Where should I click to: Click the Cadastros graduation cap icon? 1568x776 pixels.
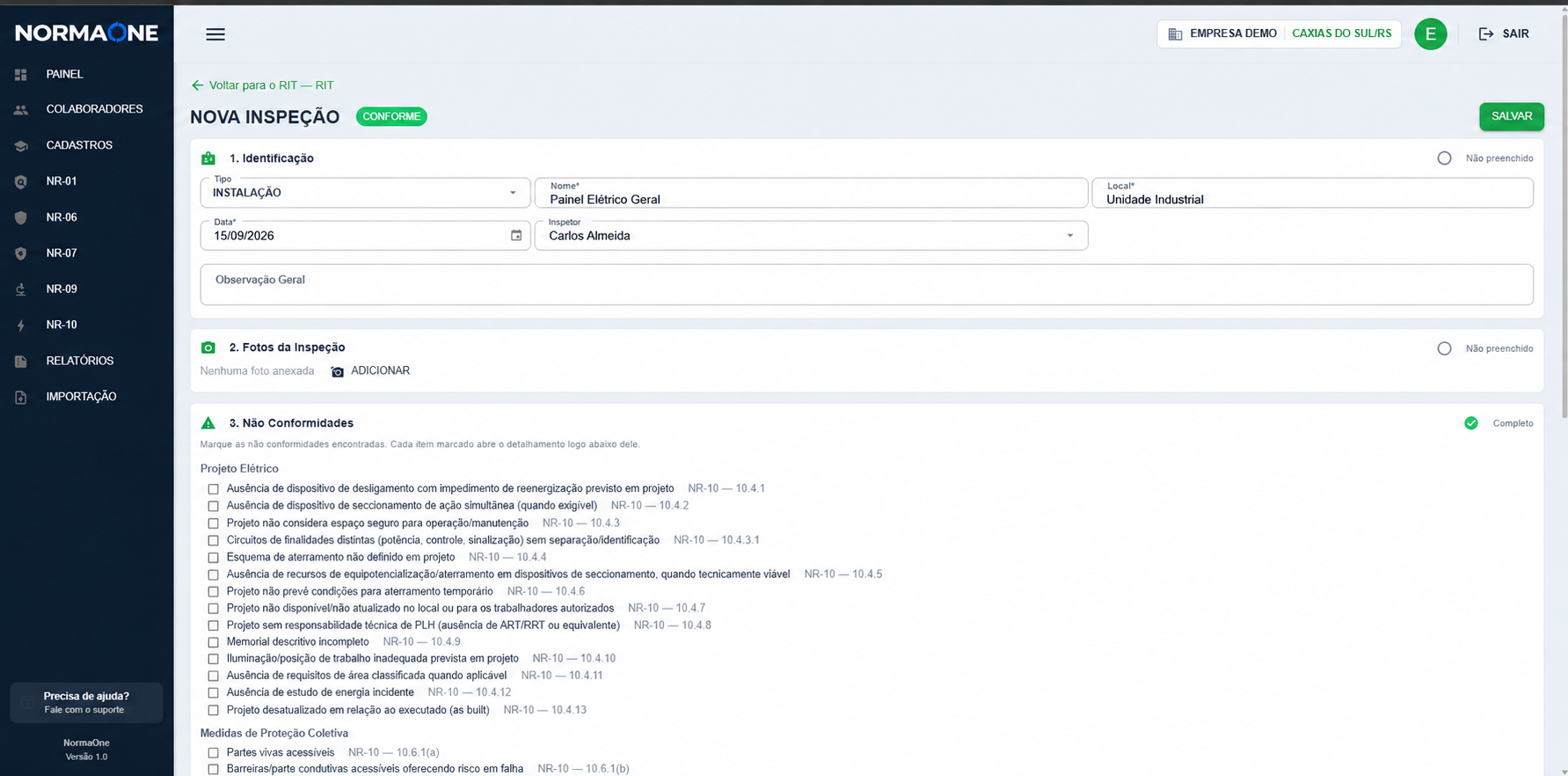pos(21,146)
